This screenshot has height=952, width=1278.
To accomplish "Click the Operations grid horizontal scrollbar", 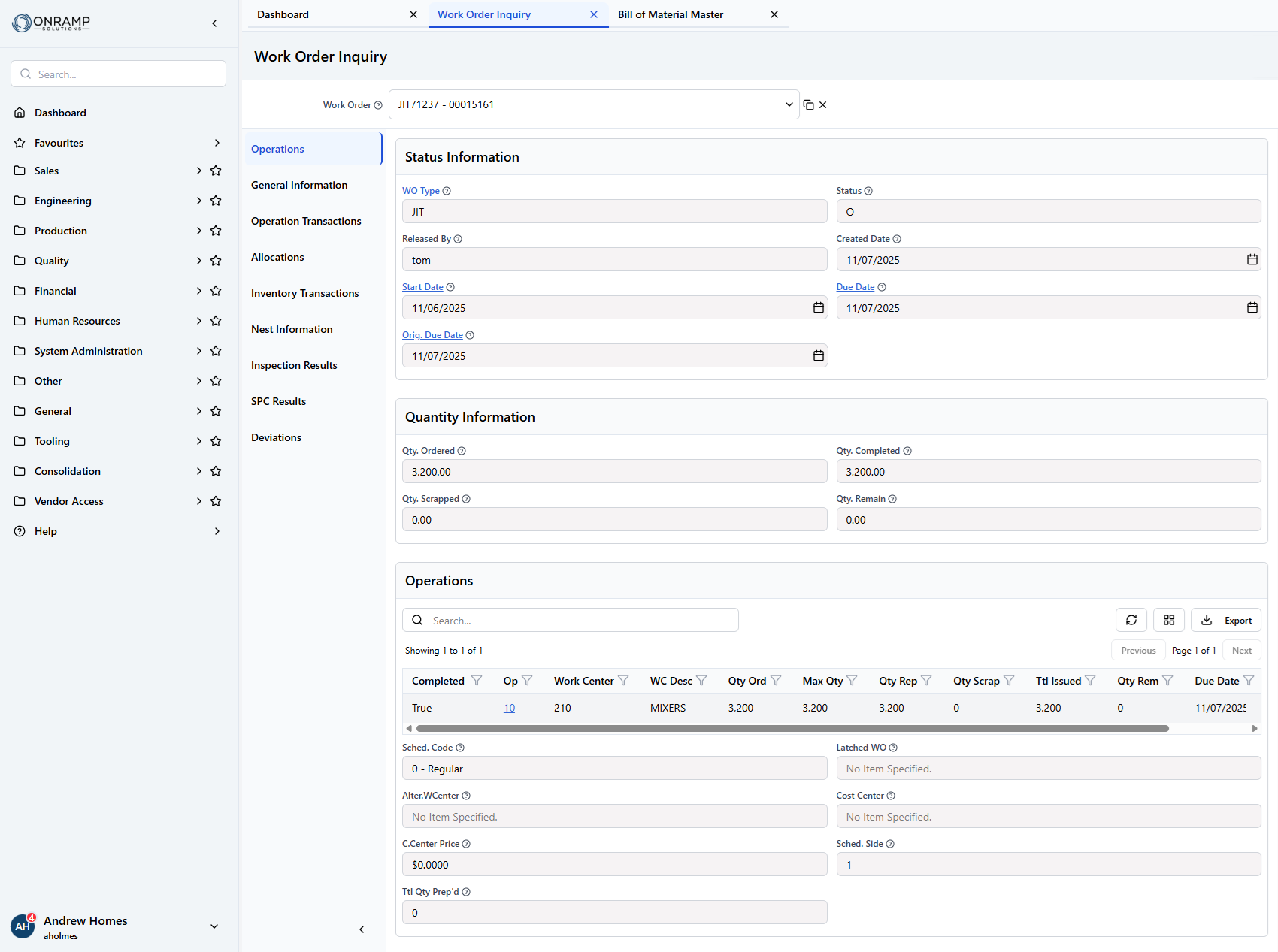I will (792, 728).
